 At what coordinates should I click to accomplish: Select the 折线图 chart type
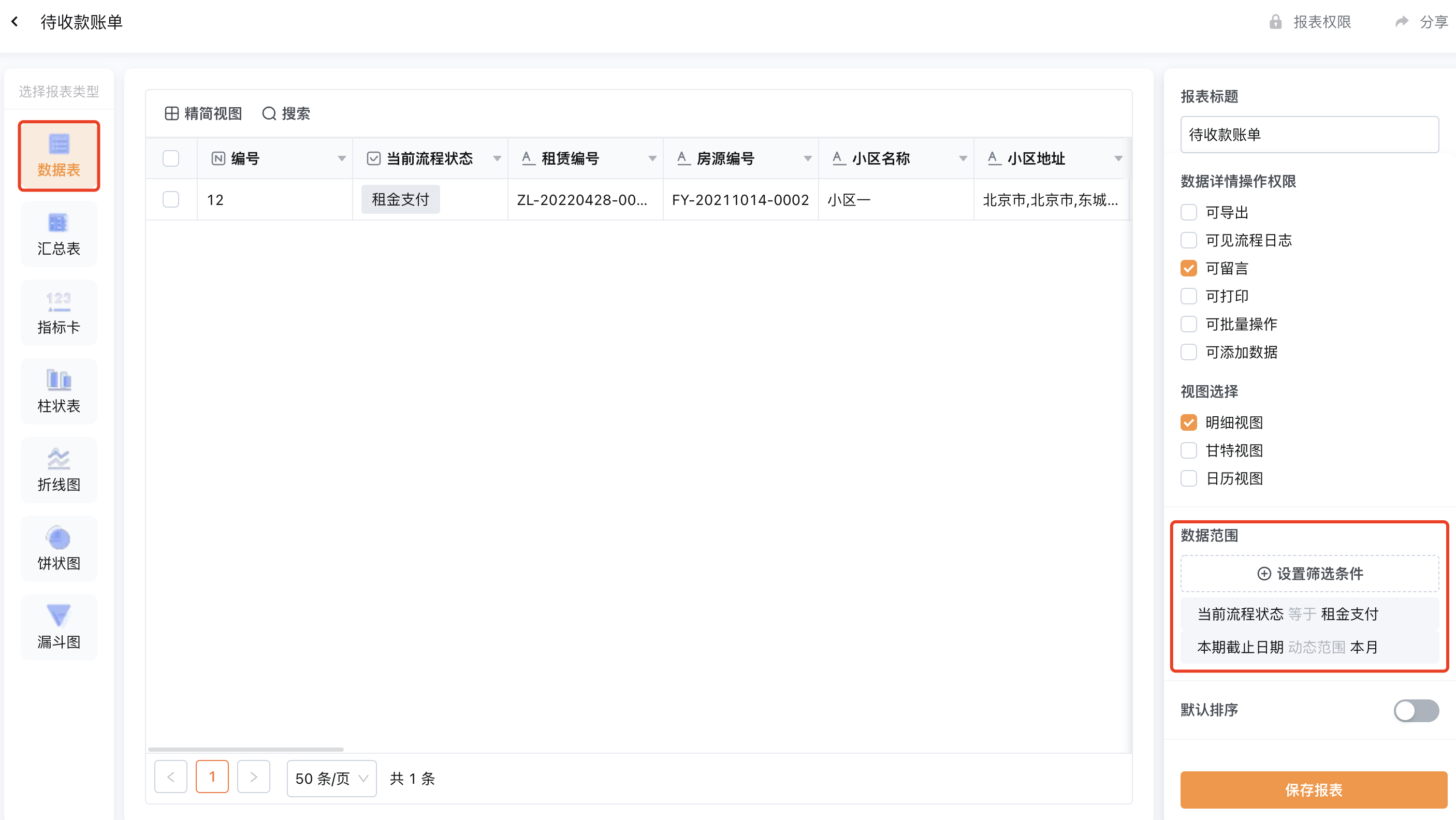[59, 470]
